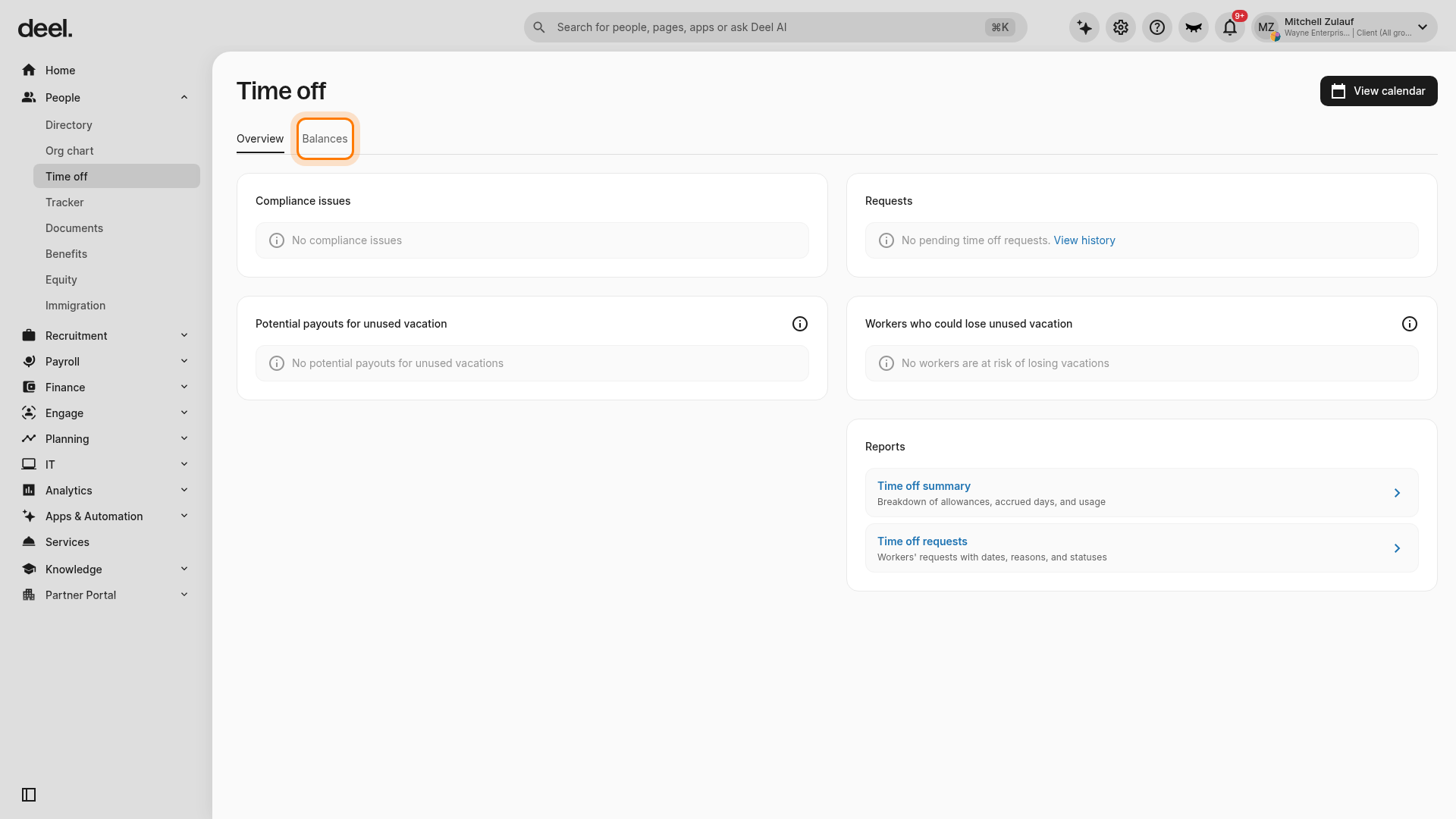Click the closed-eye privacy icon
1456x819 pixels.
click(1194, 27)
